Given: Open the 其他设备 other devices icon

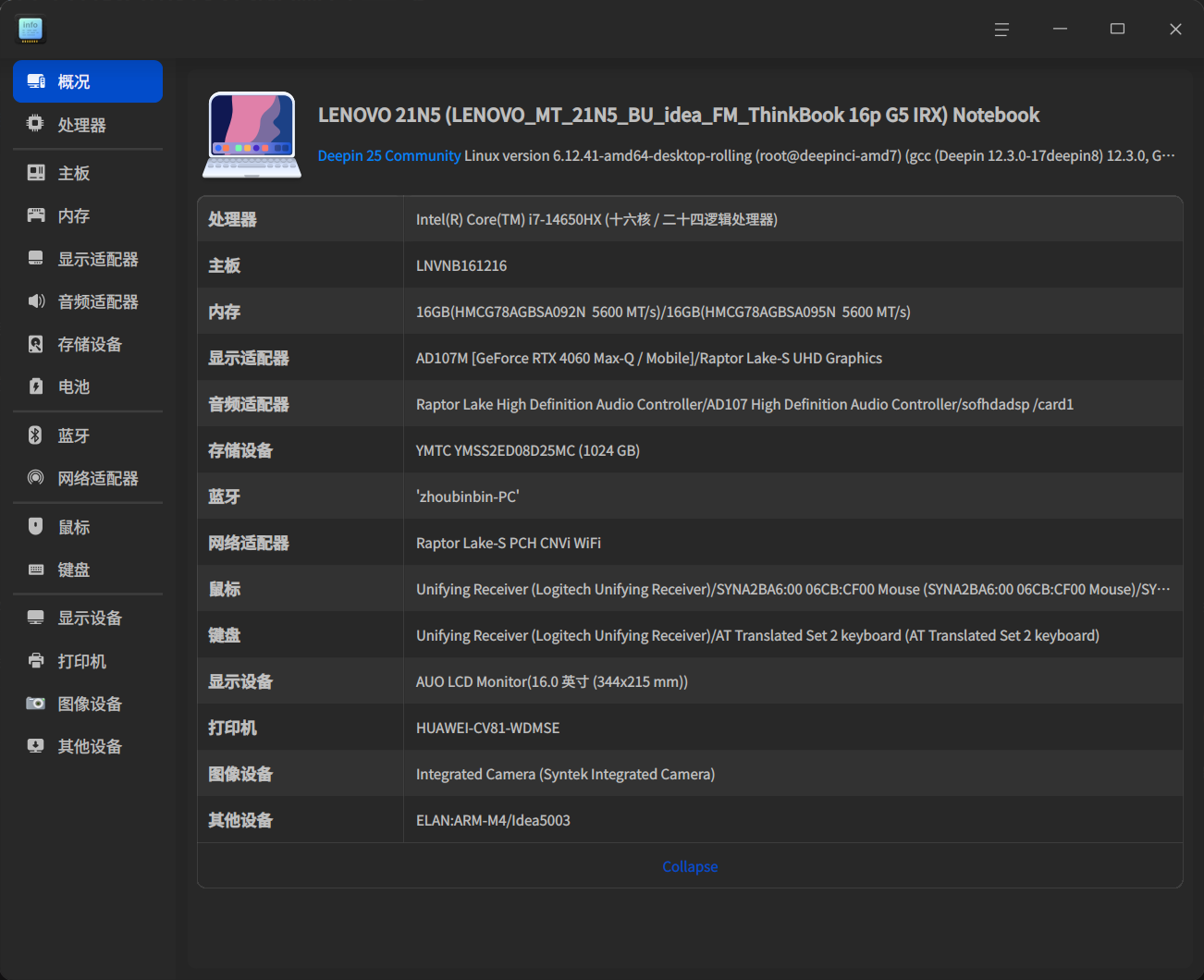Looking at the screenshot, I should [x=36, y=746].
